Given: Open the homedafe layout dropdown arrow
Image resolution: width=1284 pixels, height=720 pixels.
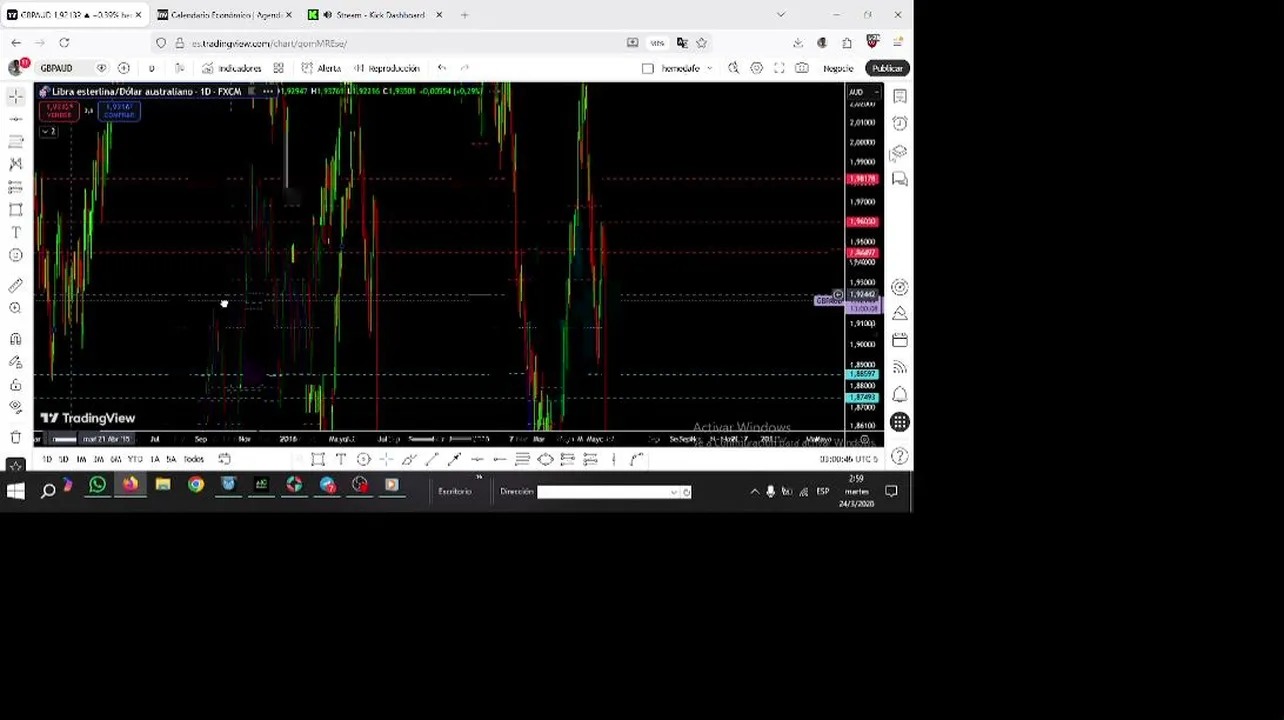Looking at the screenshot, I should click(709, 68).
